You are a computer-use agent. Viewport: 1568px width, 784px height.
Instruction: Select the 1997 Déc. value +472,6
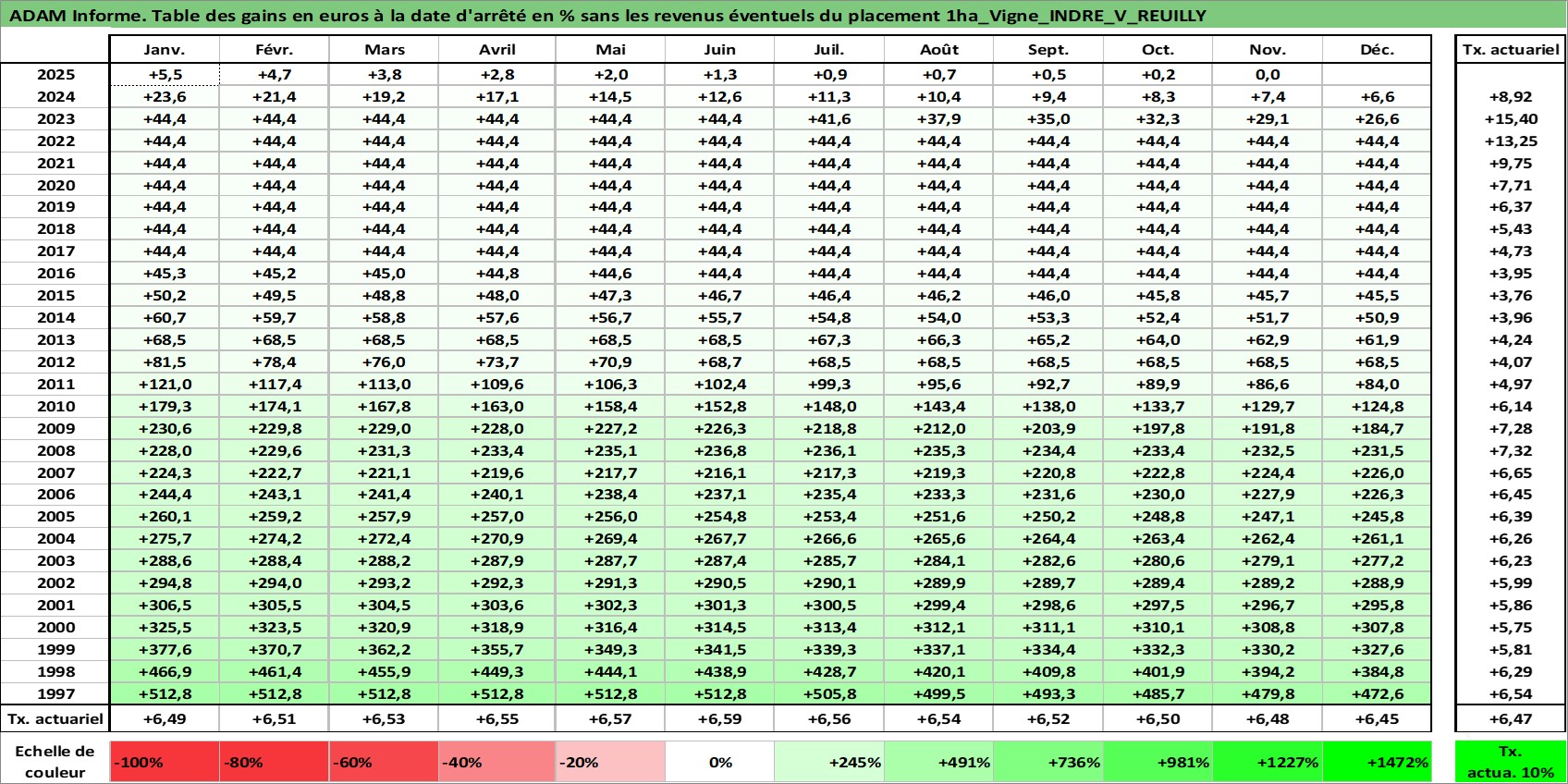(1377, 693)
